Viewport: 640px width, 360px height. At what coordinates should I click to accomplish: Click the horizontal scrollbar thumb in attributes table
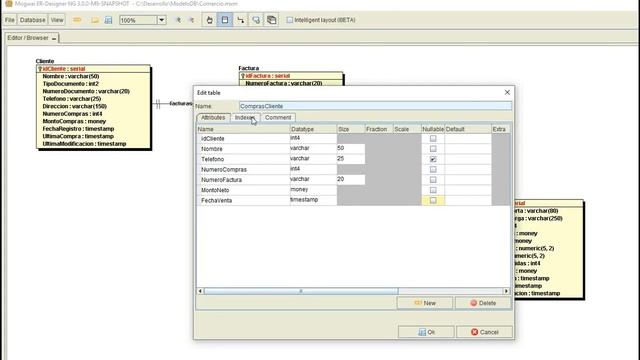[x=301, y=291]
